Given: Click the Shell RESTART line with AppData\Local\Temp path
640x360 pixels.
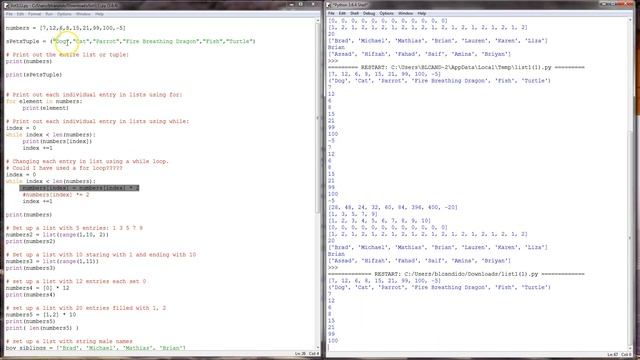Looking at the screenshot, I should click(x=456, y=67).
